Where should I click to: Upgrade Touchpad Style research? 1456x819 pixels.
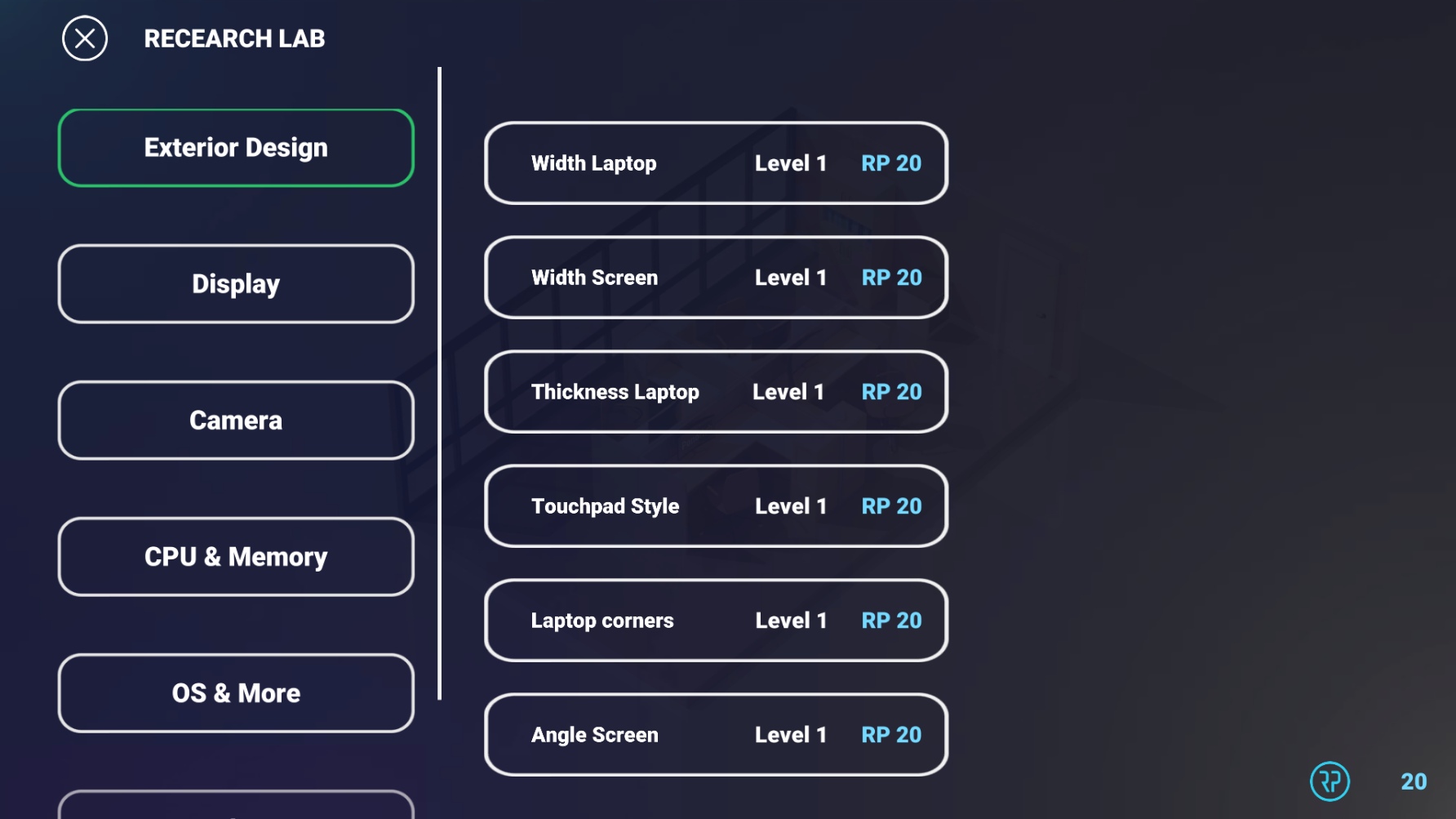click(715, 506)
